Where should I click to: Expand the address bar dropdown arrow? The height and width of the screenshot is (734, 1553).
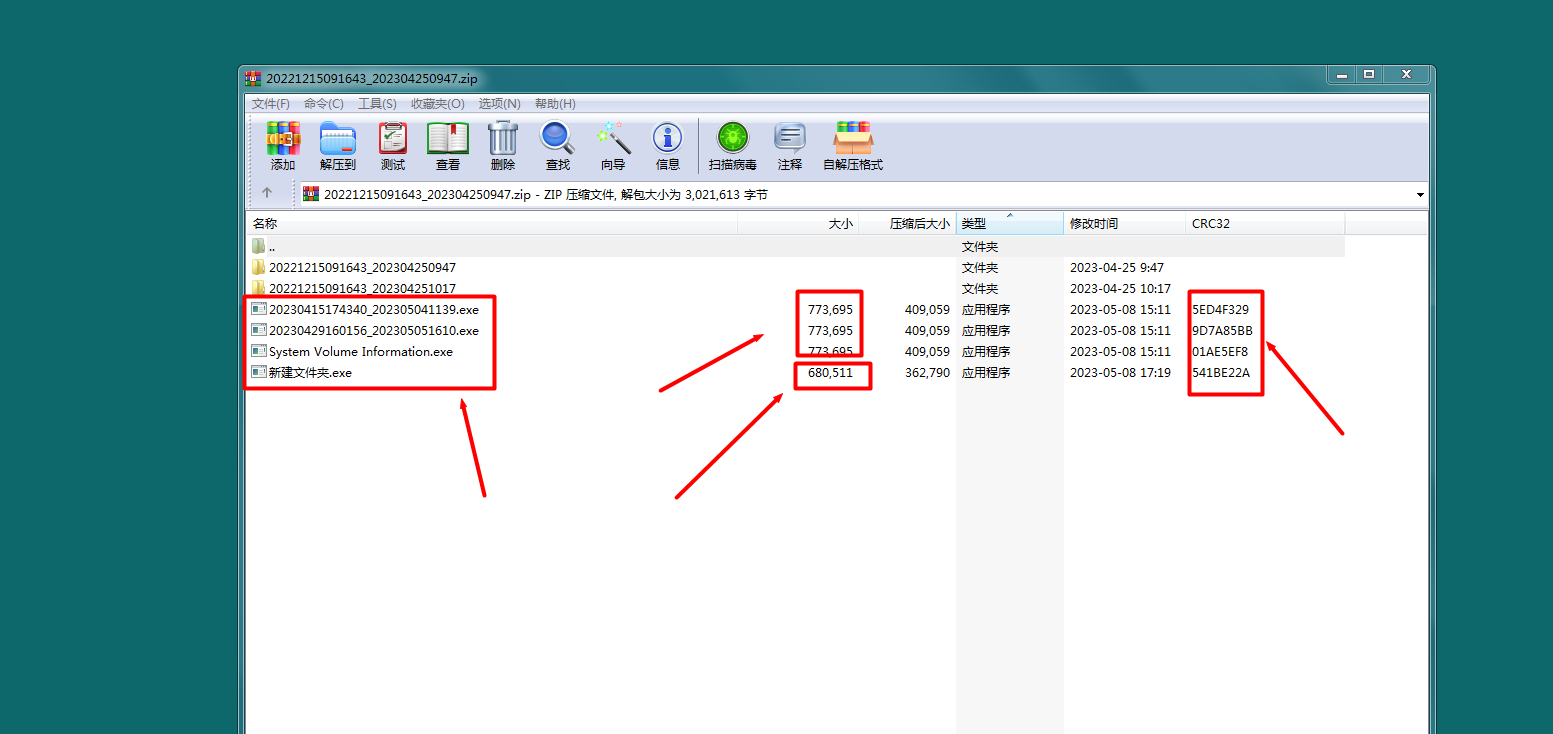tap(1420, 194)
